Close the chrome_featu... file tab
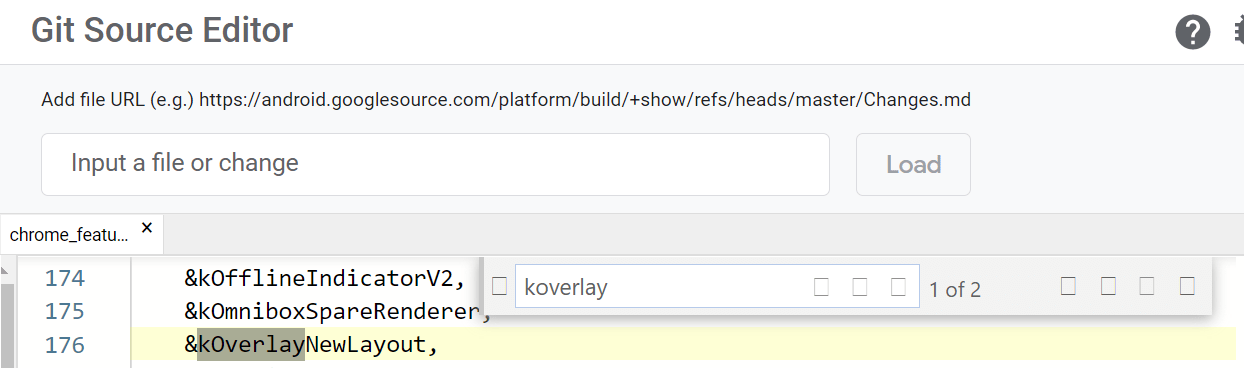Image resolution: width=1244 pixels, height=368 pixels. click(147, 228)
